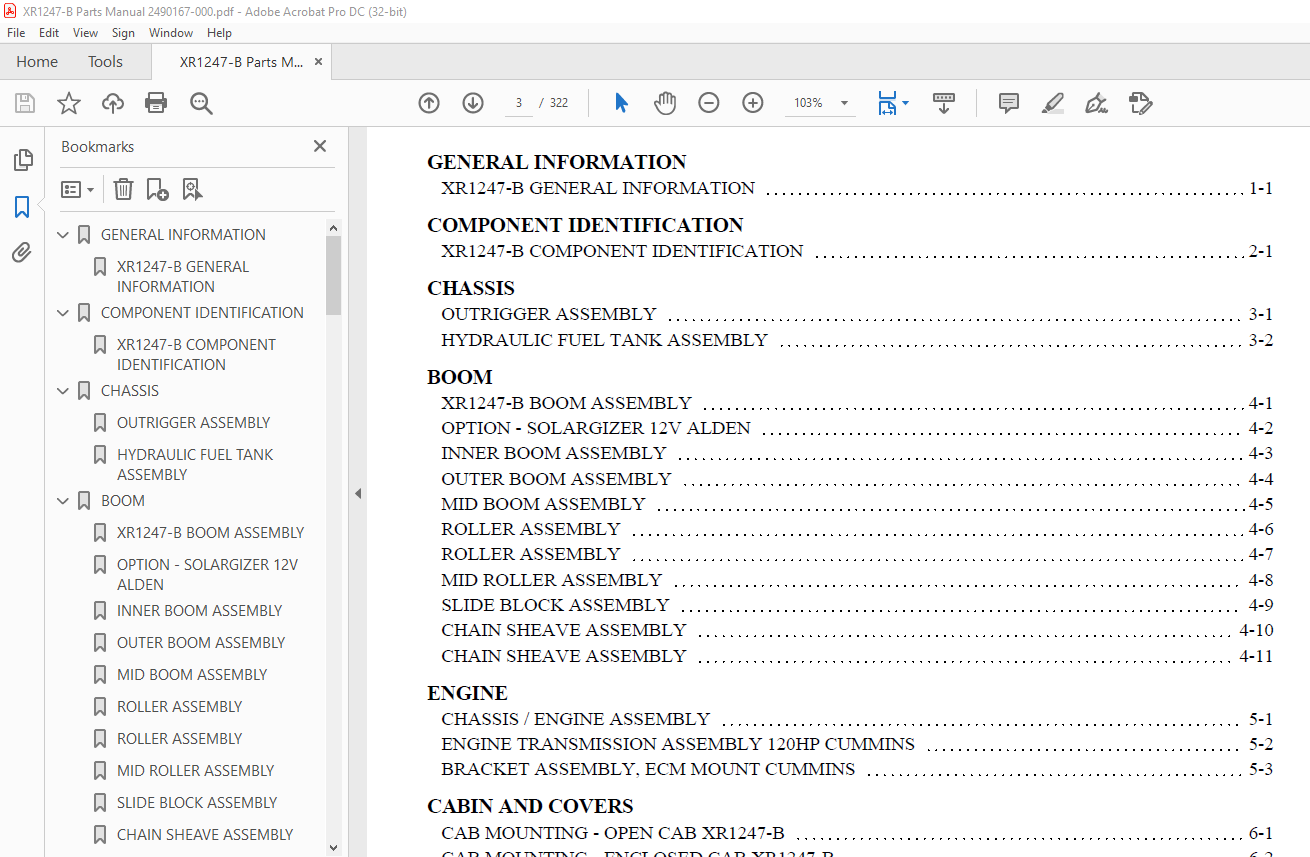Viewport: 1310px width, 857px height.
Task: Open the Edit menu
Action: coord(49,33)
